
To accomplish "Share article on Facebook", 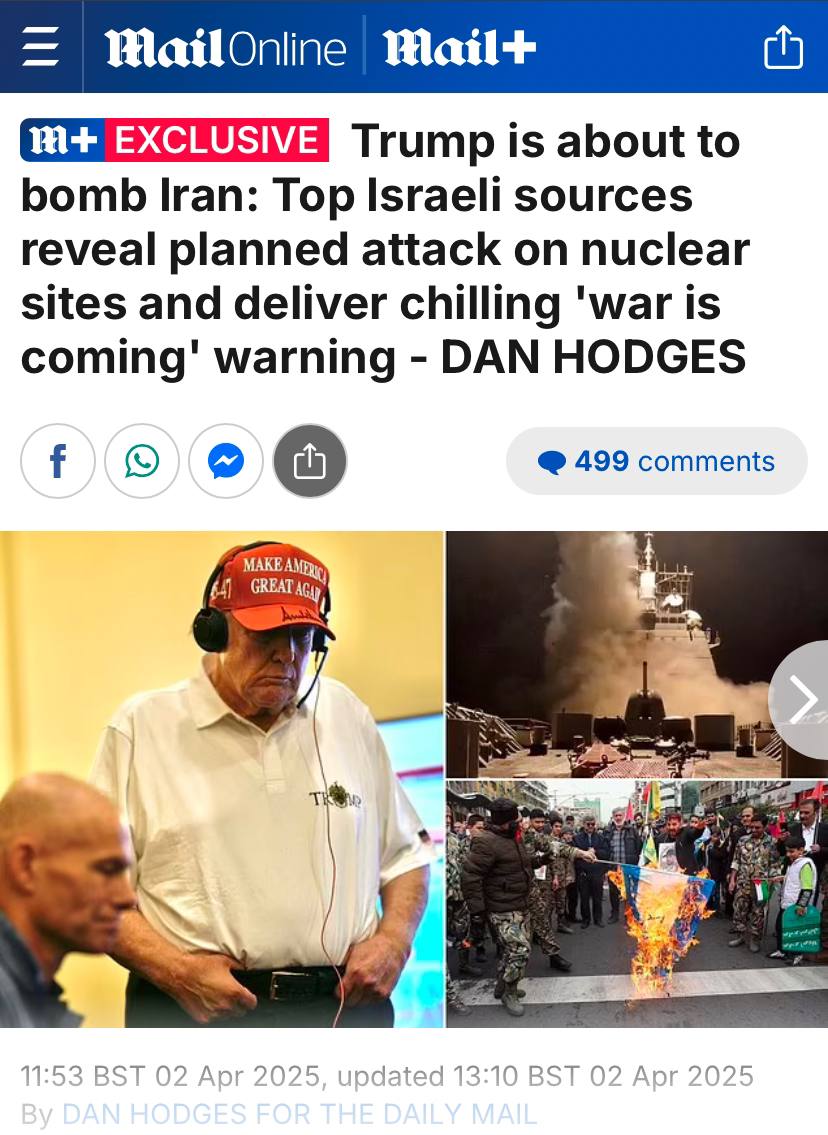I will [x=58, y=461].
